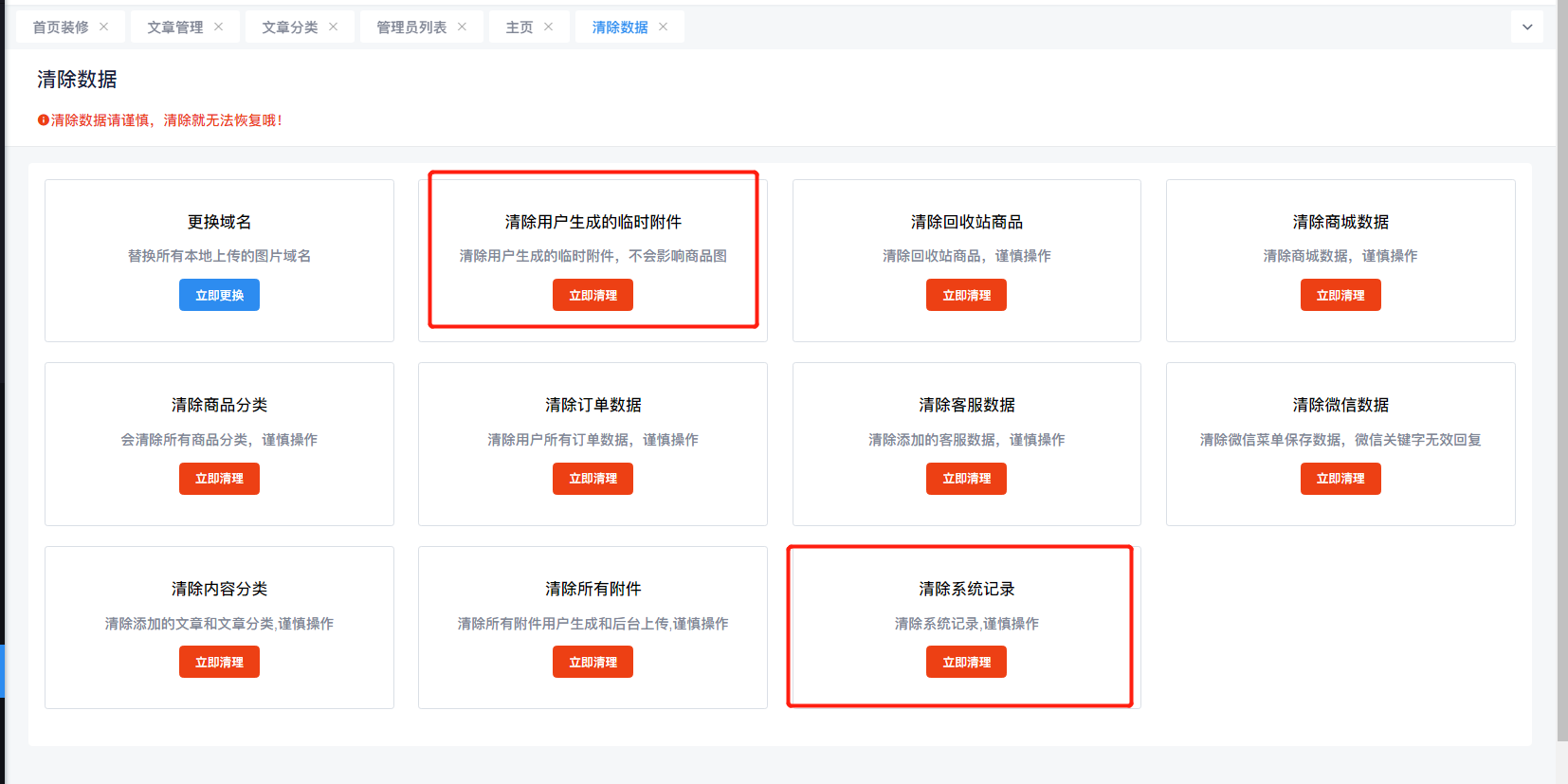
Task: Click 立即清理 under 清除商城数据
Action: 1340,295
